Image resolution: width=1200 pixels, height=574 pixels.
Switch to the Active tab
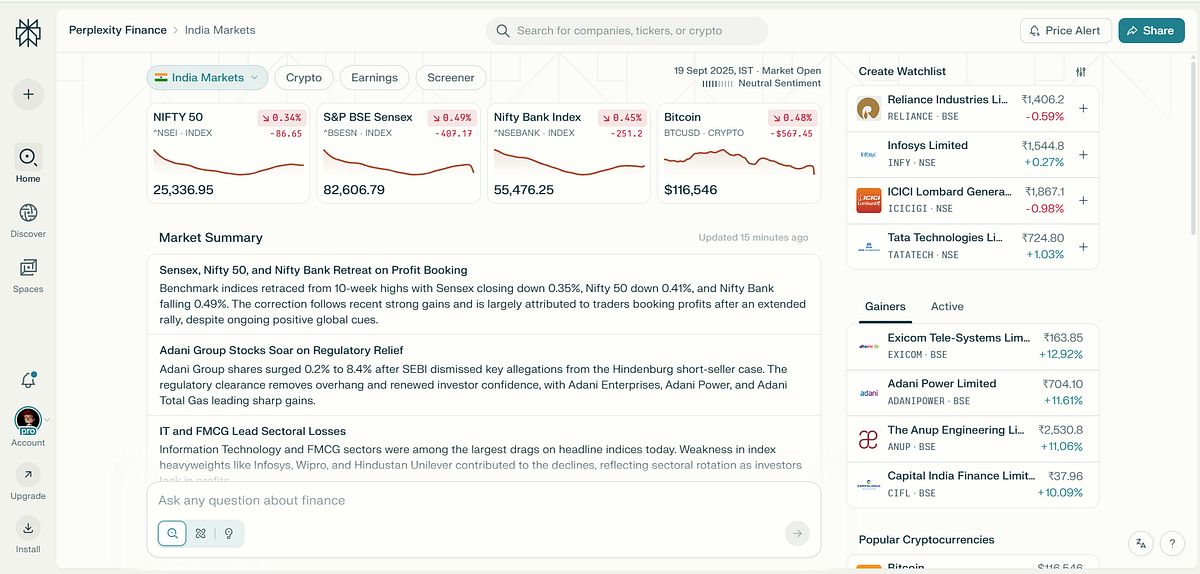click(947, 307)
